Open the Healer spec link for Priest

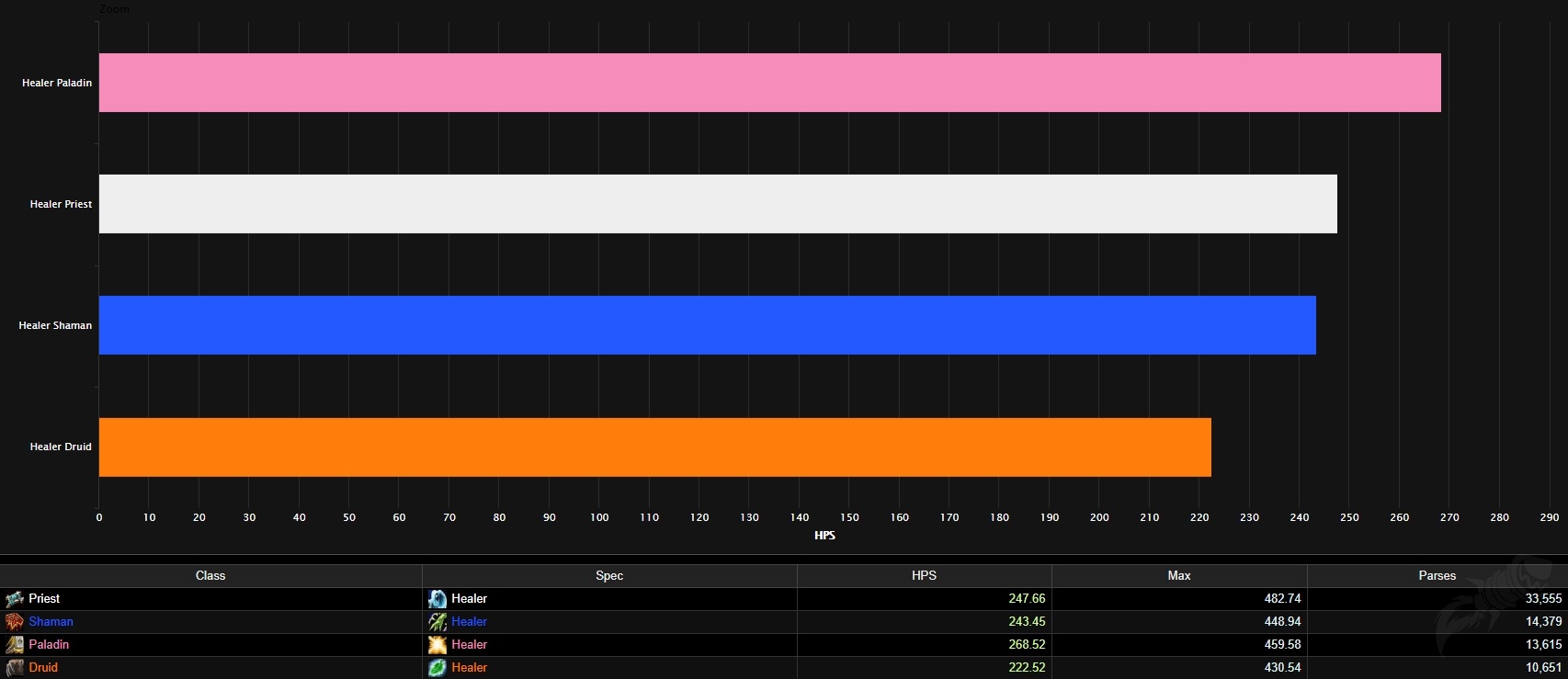(469, 599)
